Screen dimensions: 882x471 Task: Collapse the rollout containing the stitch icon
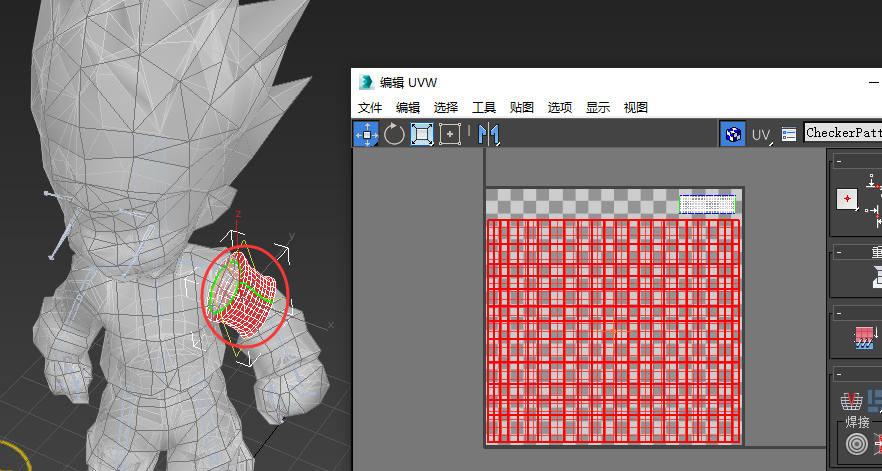point(839,313)
